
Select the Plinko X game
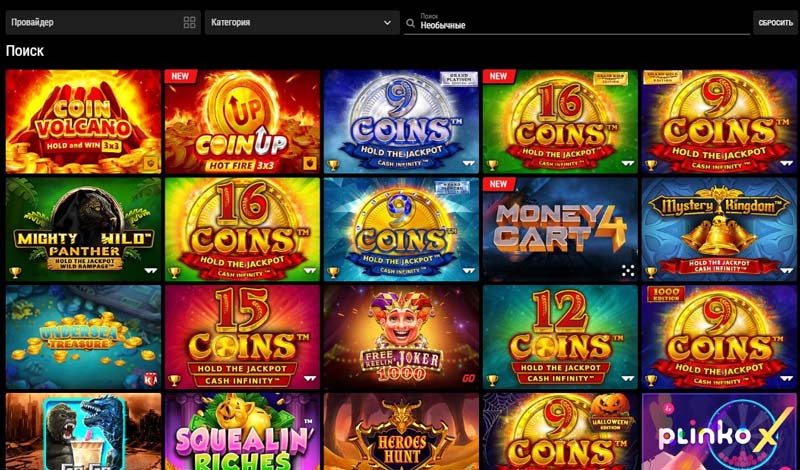719,431
